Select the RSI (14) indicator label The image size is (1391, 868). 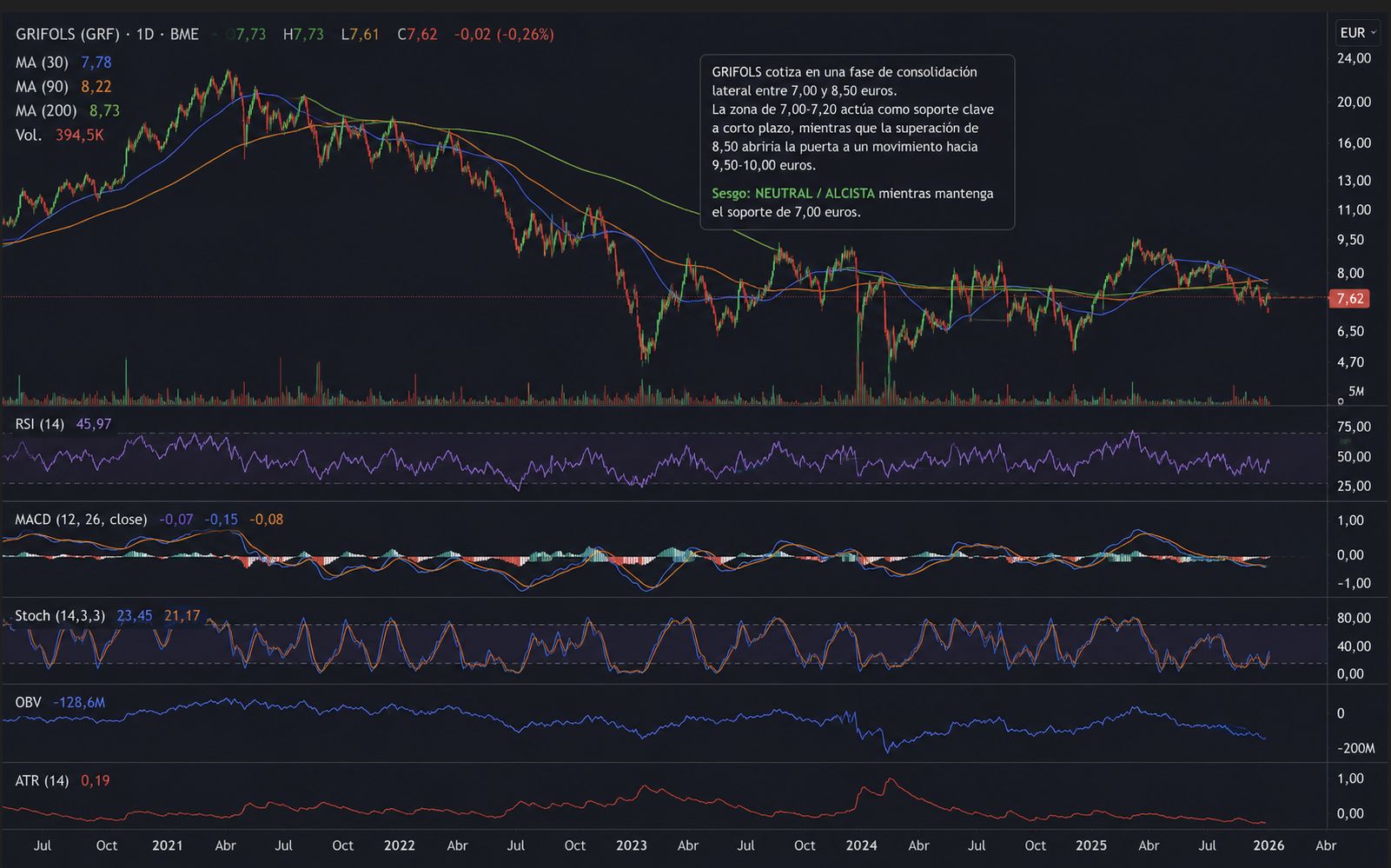pyautogui.click(x=39, y=424)
